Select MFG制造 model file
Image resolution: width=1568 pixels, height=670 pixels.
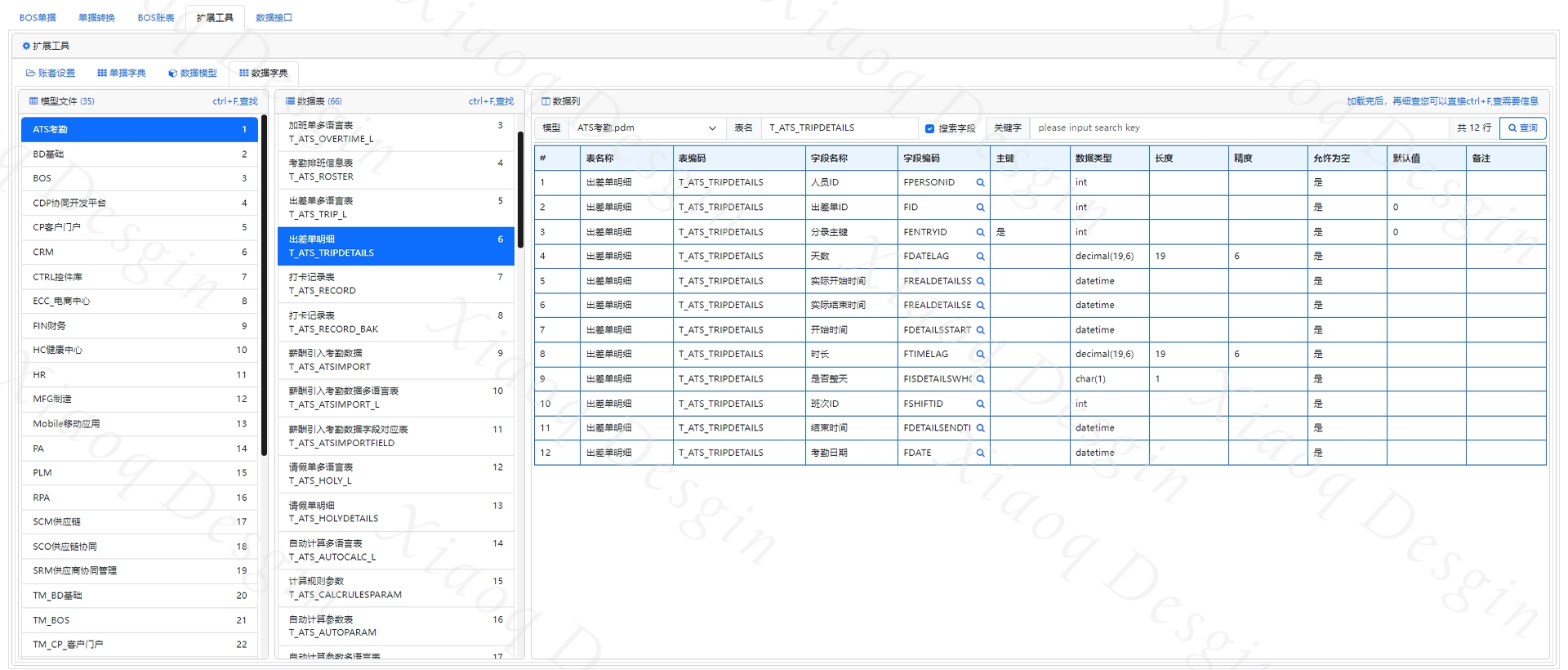140,399
